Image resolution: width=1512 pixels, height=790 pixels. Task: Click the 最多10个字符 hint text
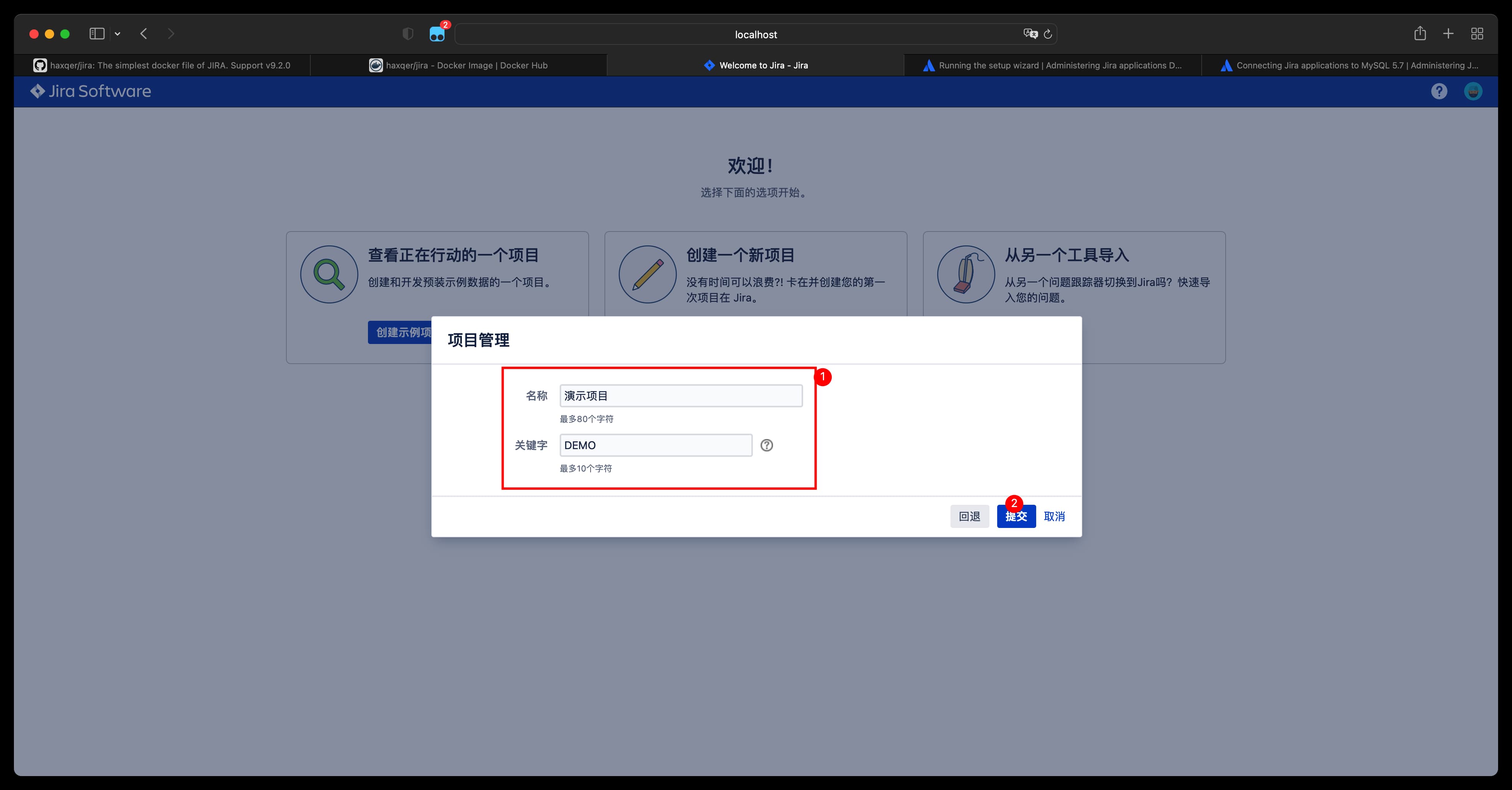click(585, 468)
